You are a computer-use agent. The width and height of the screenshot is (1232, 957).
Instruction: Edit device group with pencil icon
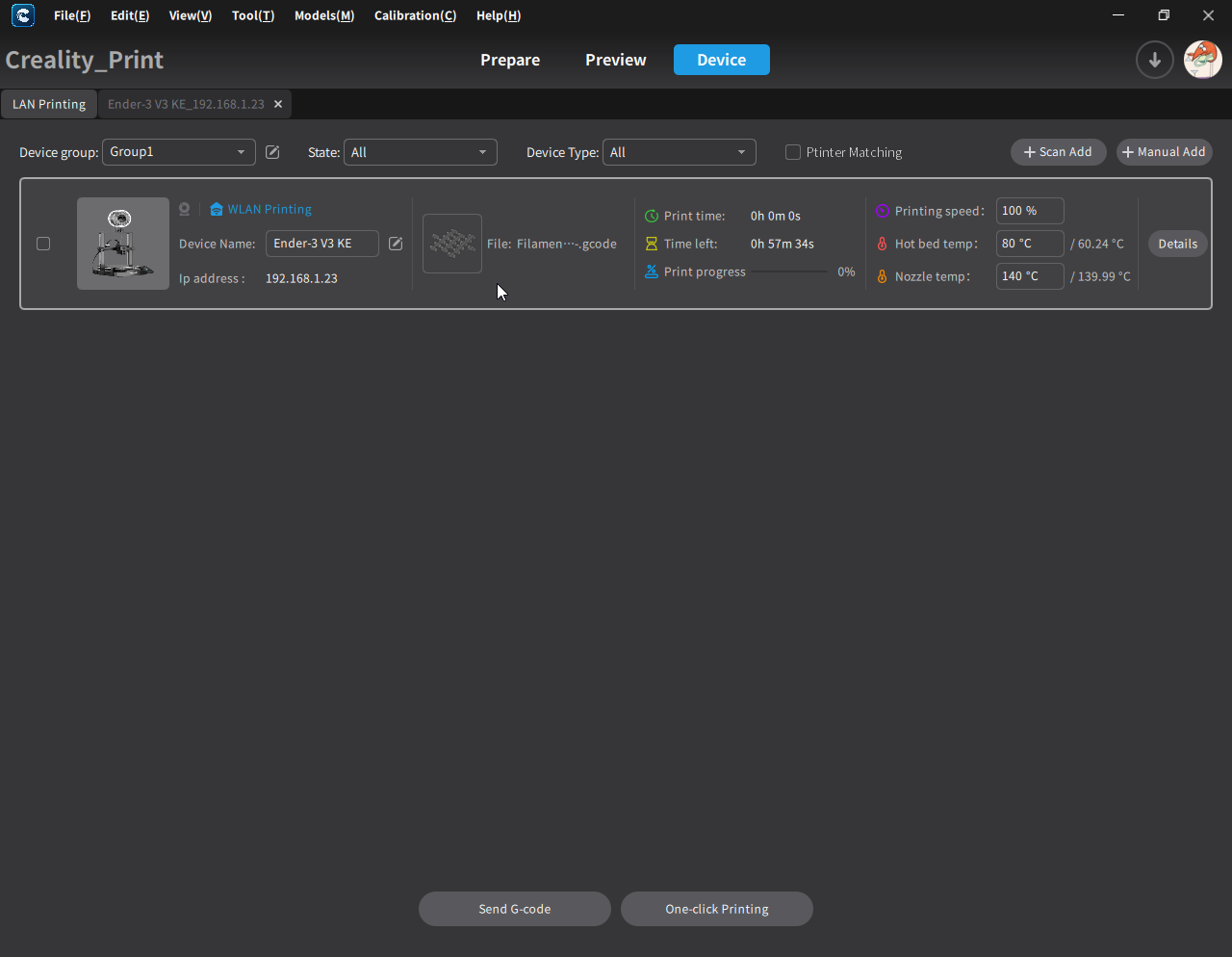pyautogui.click(x=272, y=152)
